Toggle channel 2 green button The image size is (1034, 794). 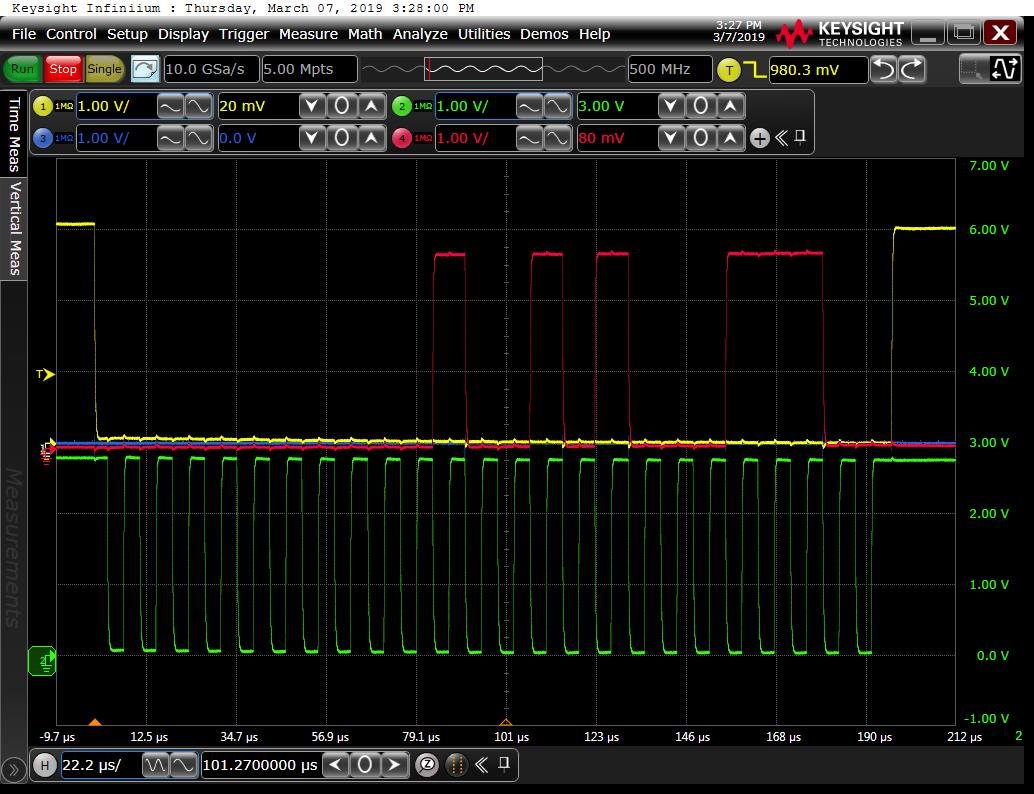tap(402, 107)
